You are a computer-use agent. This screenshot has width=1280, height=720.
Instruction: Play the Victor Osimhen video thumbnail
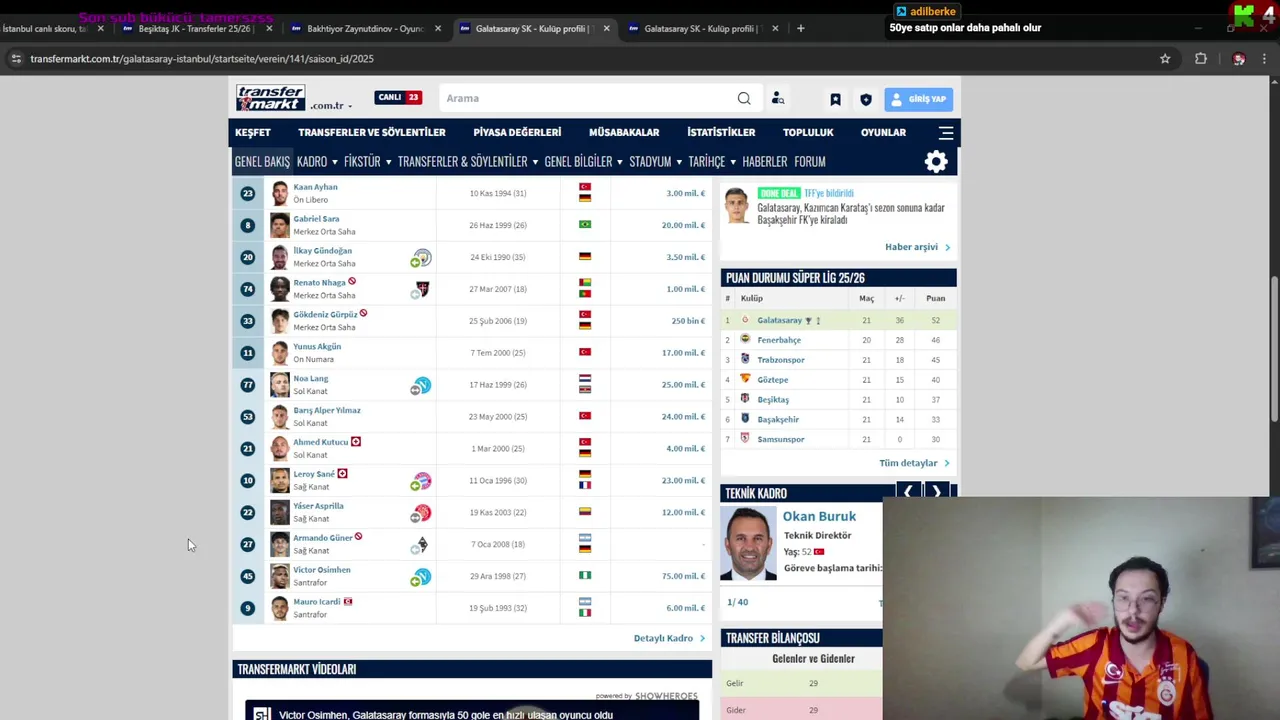click(472, 711)
